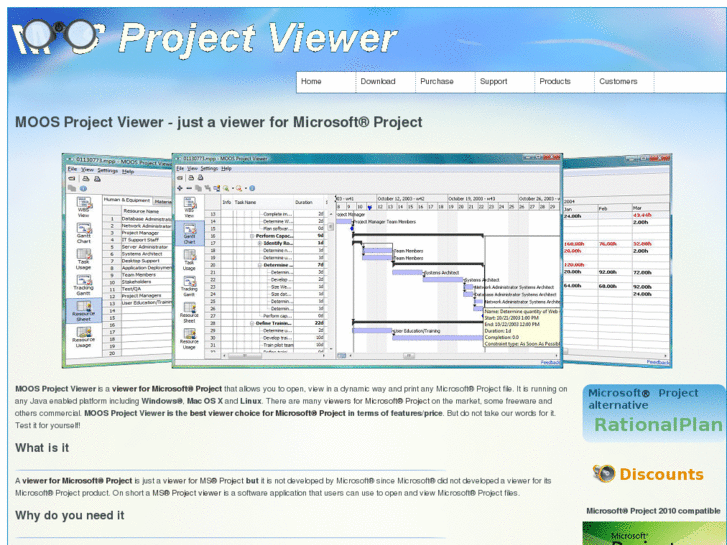
Task: Click the open file icon in center window toolbar
Action: pyautogui.click(x=180, y=178)
